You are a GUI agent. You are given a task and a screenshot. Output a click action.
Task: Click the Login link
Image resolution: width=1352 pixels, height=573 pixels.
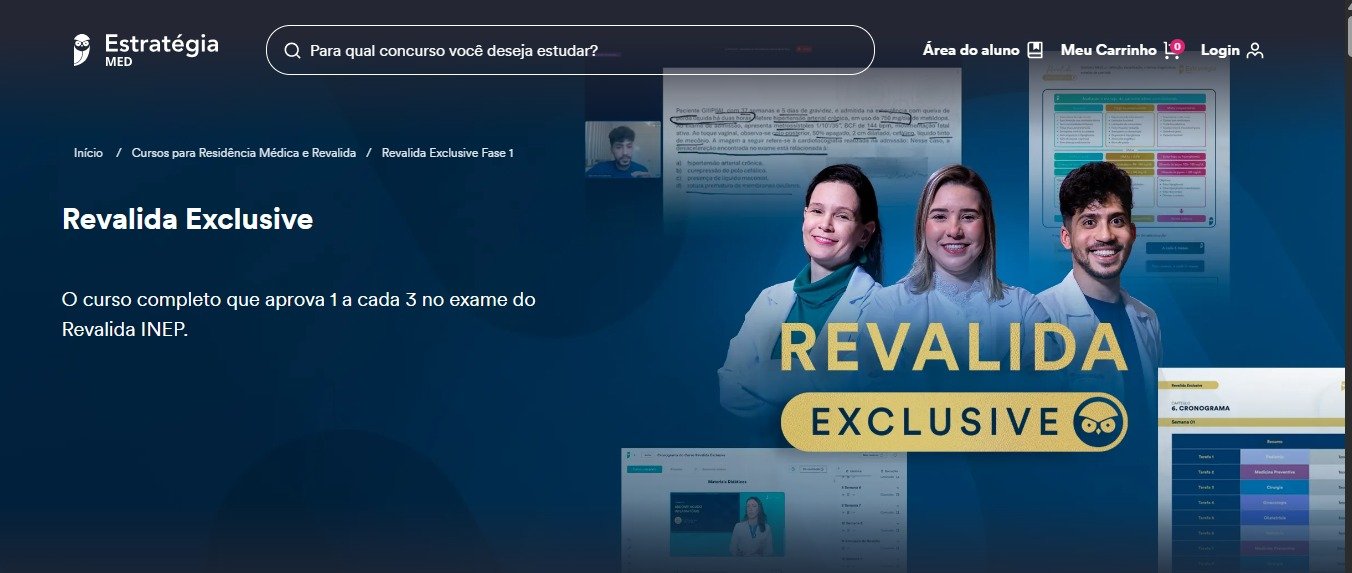[1220, 50]
